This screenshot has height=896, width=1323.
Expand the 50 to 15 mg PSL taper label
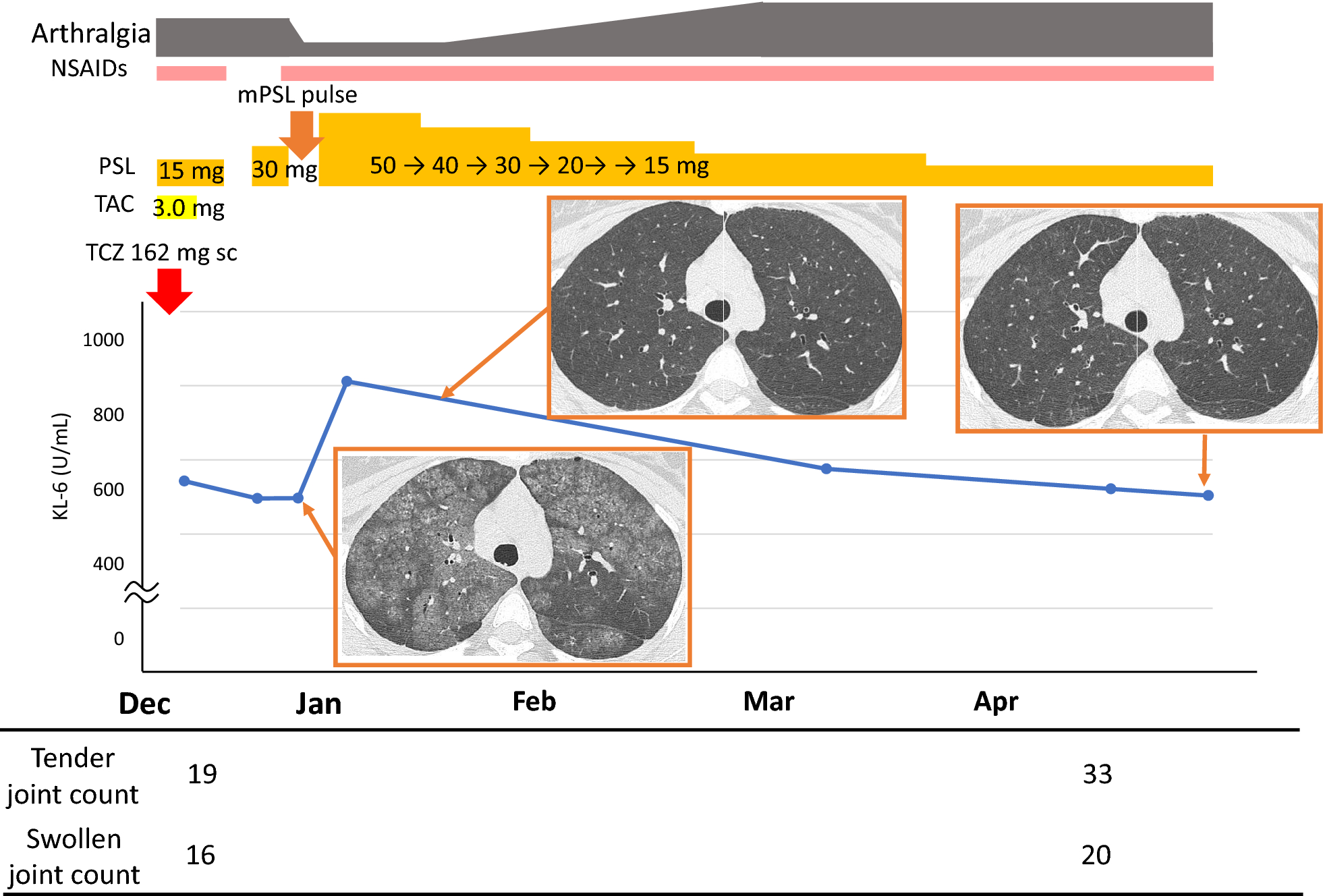(x=540, y=165)
